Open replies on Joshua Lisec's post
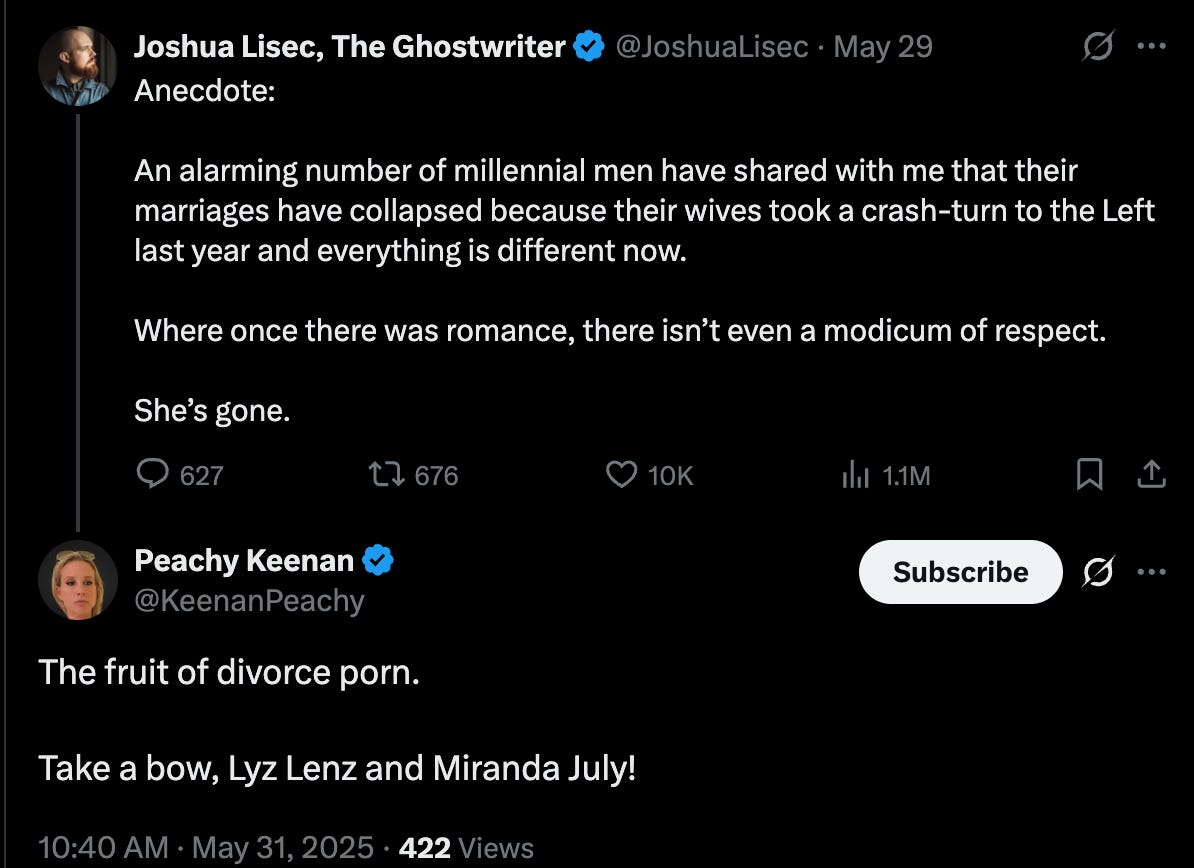Screen dimensions: 1194x868 click(180, 474)
